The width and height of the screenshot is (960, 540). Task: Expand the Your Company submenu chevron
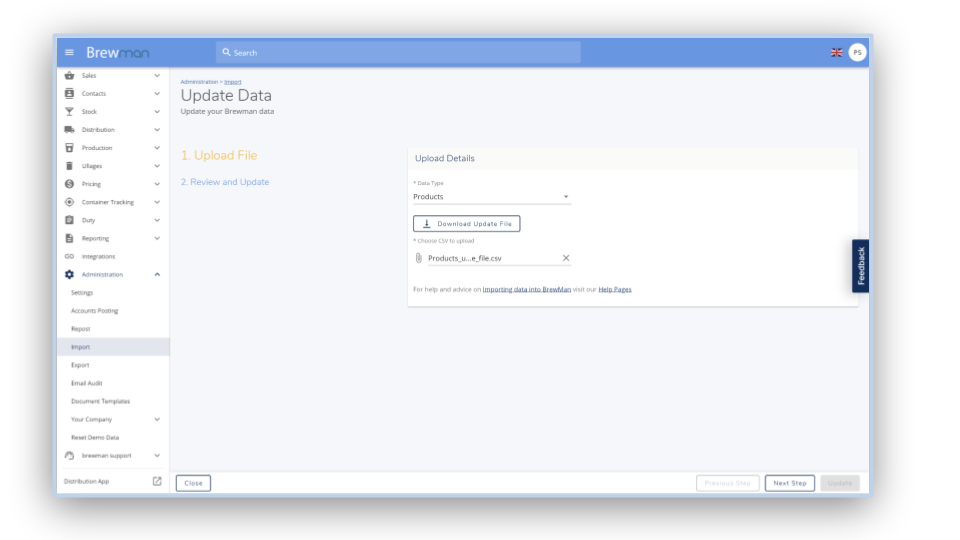(x=157, y=419)
